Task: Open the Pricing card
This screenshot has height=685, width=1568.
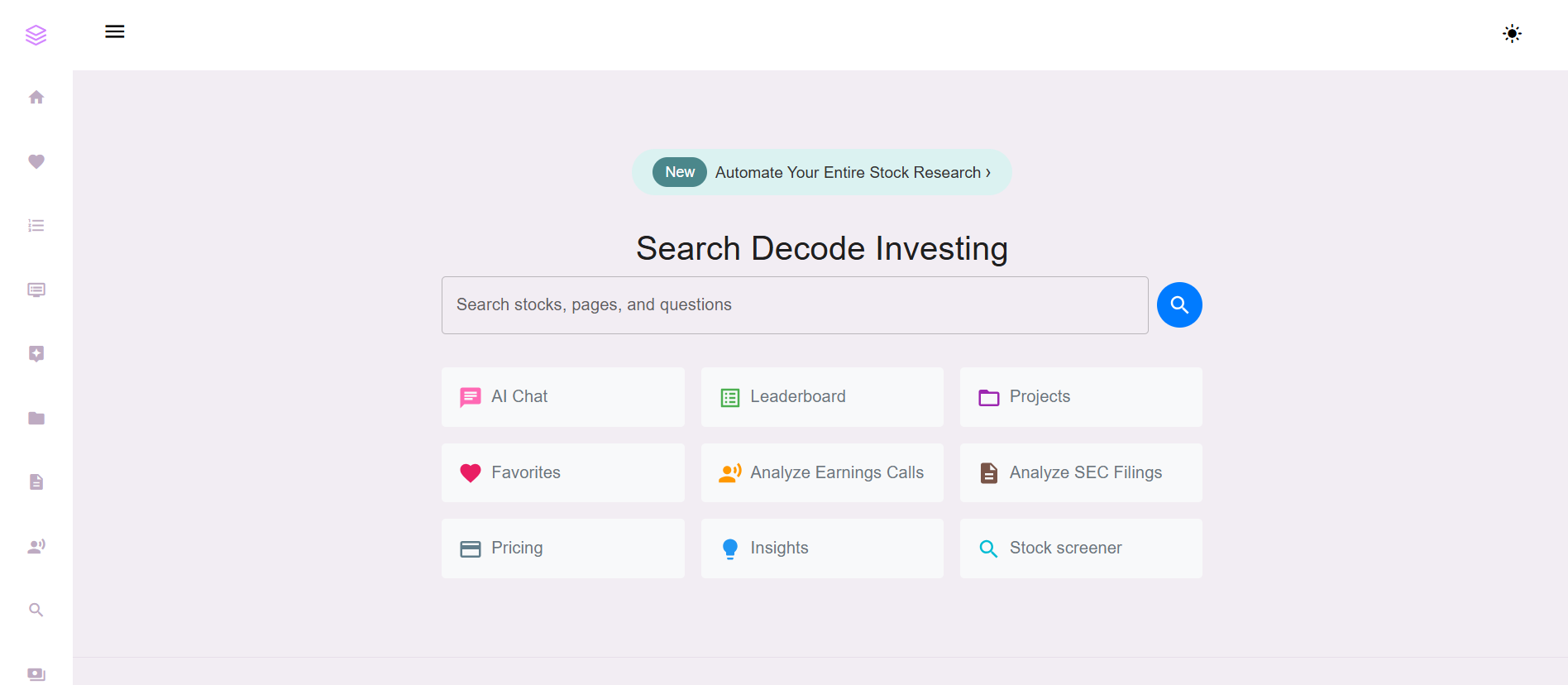Action: 563,548
